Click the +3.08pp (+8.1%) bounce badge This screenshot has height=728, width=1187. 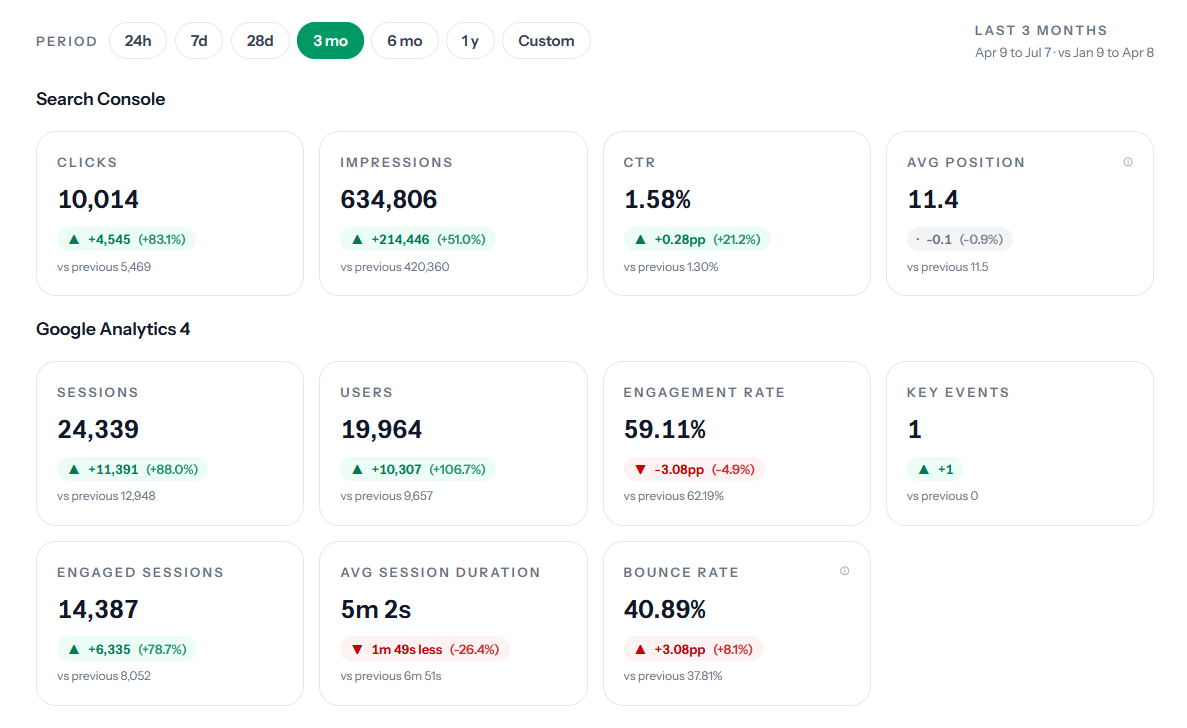(693, 649)
